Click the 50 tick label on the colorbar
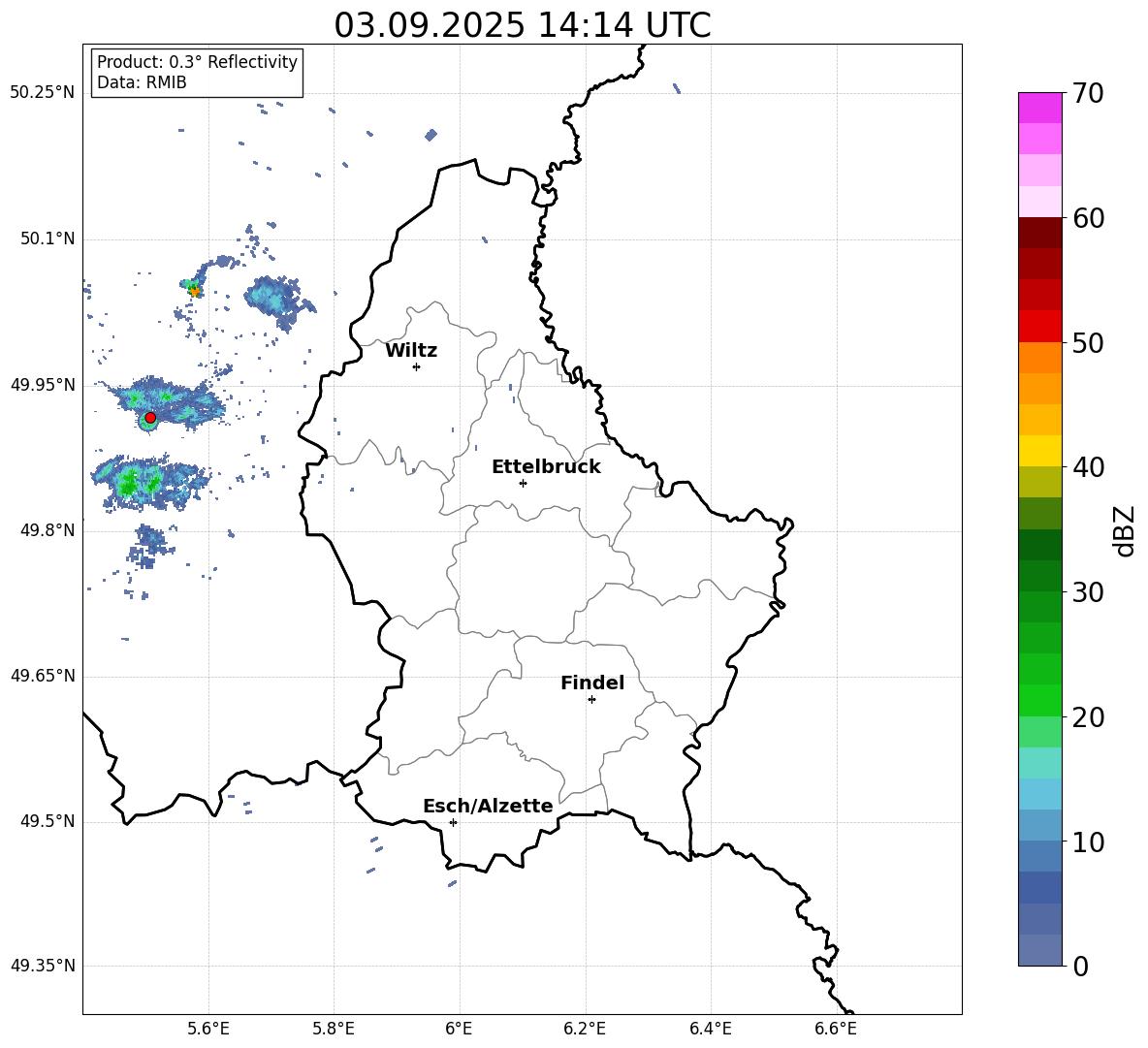Viewport: 1148px width, 1048px height. (1088, 342)
